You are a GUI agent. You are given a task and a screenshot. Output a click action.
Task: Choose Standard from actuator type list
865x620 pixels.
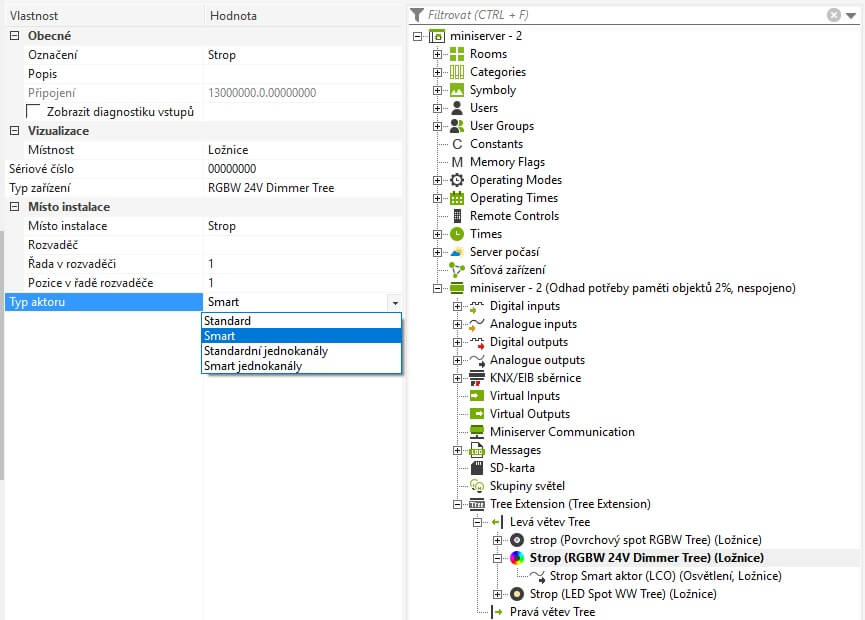[x=227, y=321]
